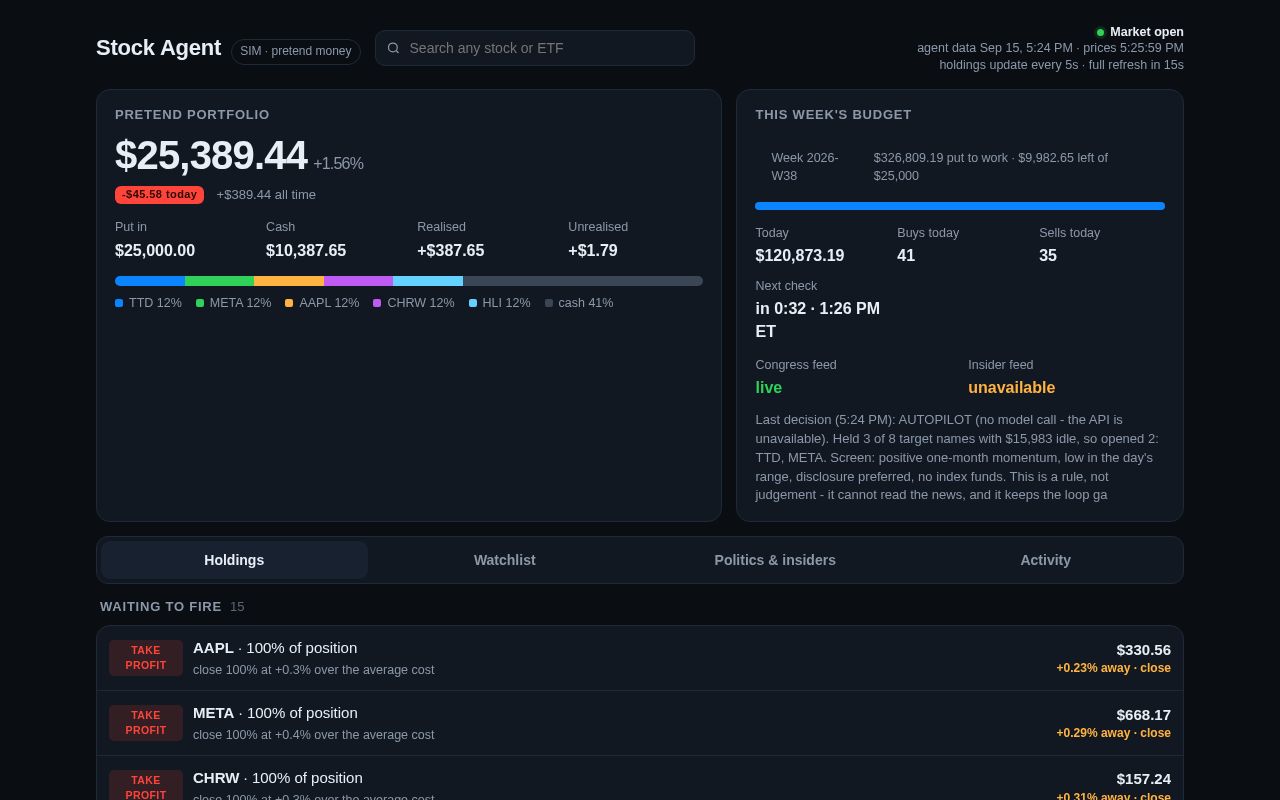Select the CHRW 100% of position row

tap(640, 778)
